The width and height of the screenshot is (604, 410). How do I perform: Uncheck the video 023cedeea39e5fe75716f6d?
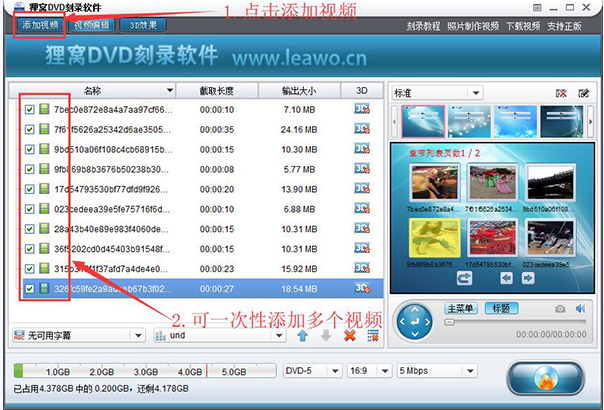(30, 209)
